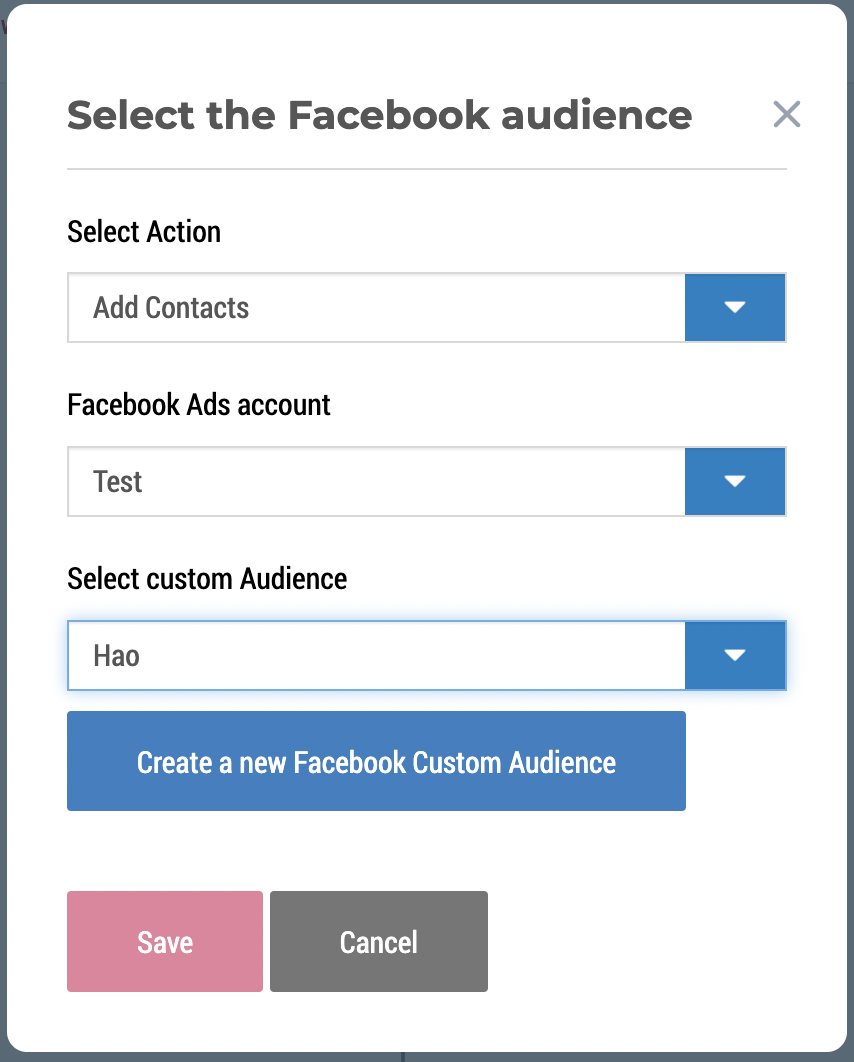
Task: Click the Select Action label
Action: coord(144,232)
